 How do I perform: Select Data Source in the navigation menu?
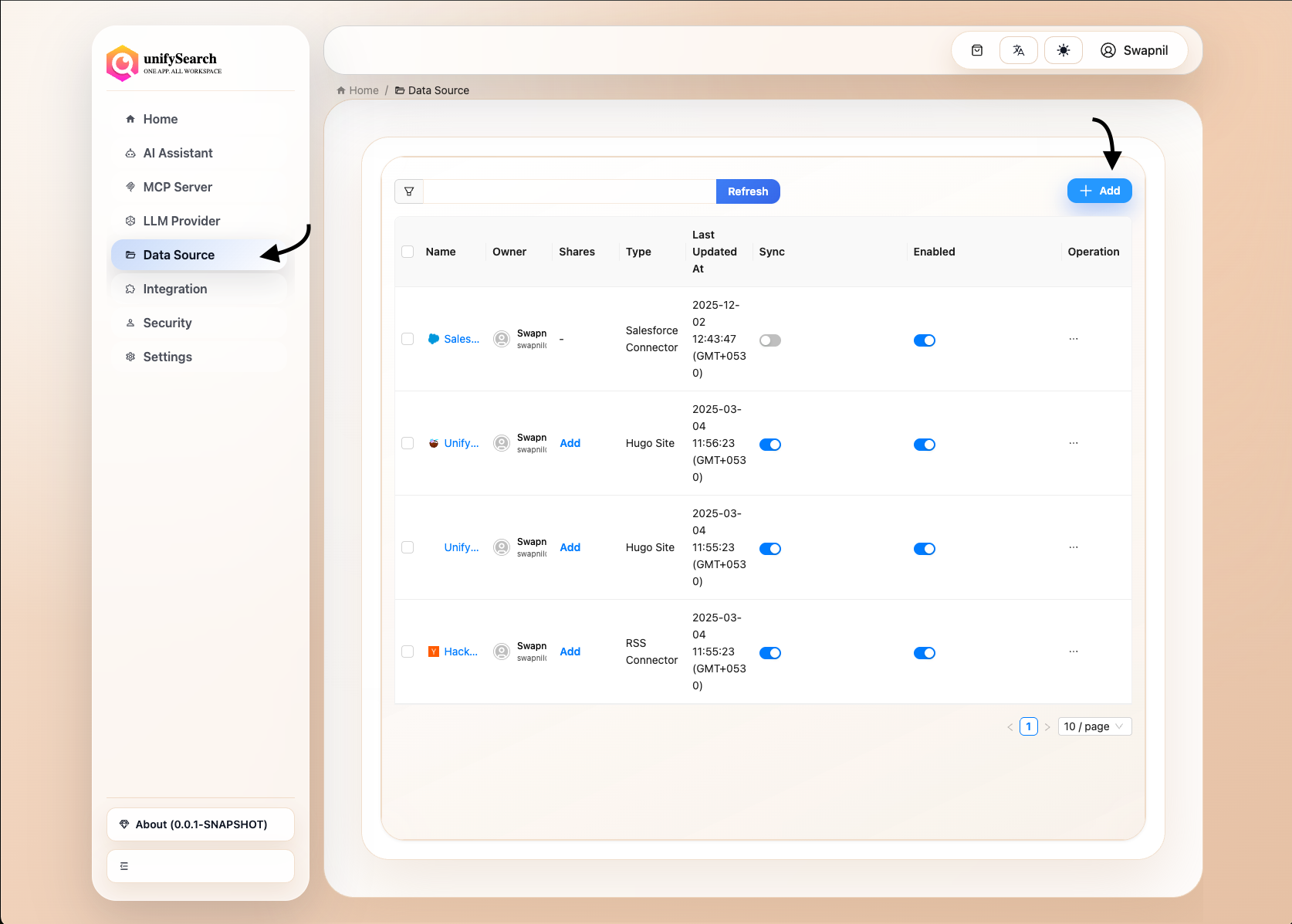click(179, 255)
